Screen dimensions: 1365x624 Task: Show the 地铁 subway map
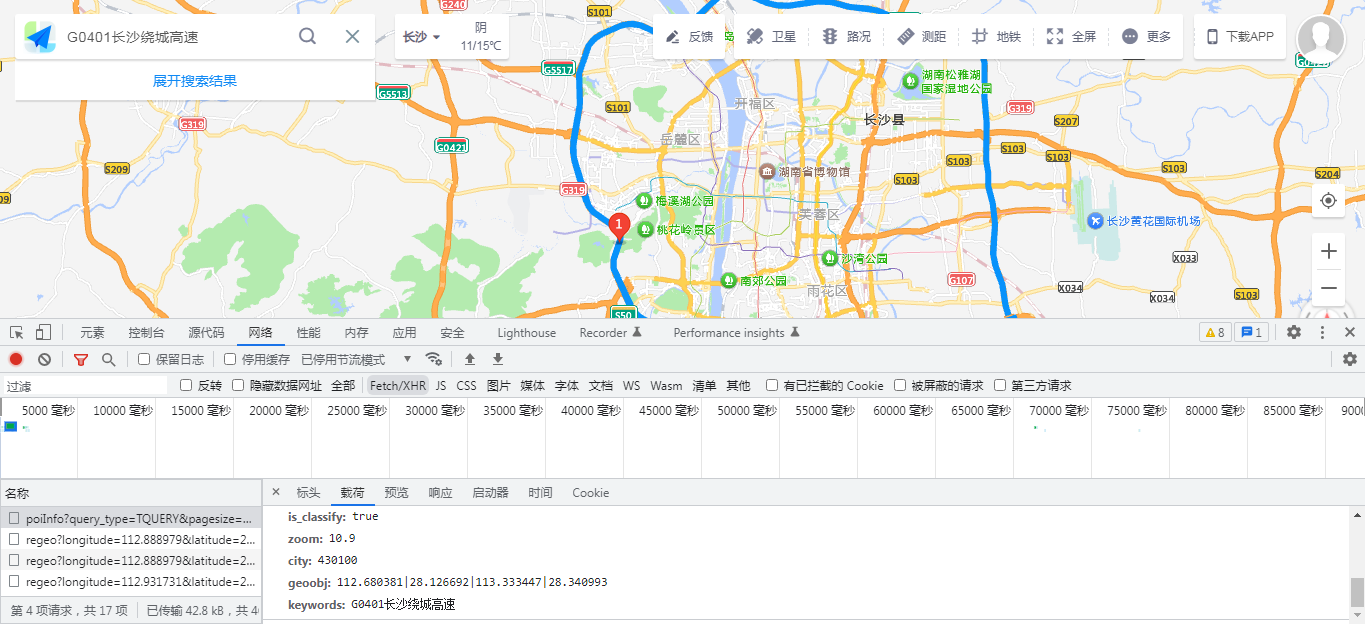pos(996,36)
